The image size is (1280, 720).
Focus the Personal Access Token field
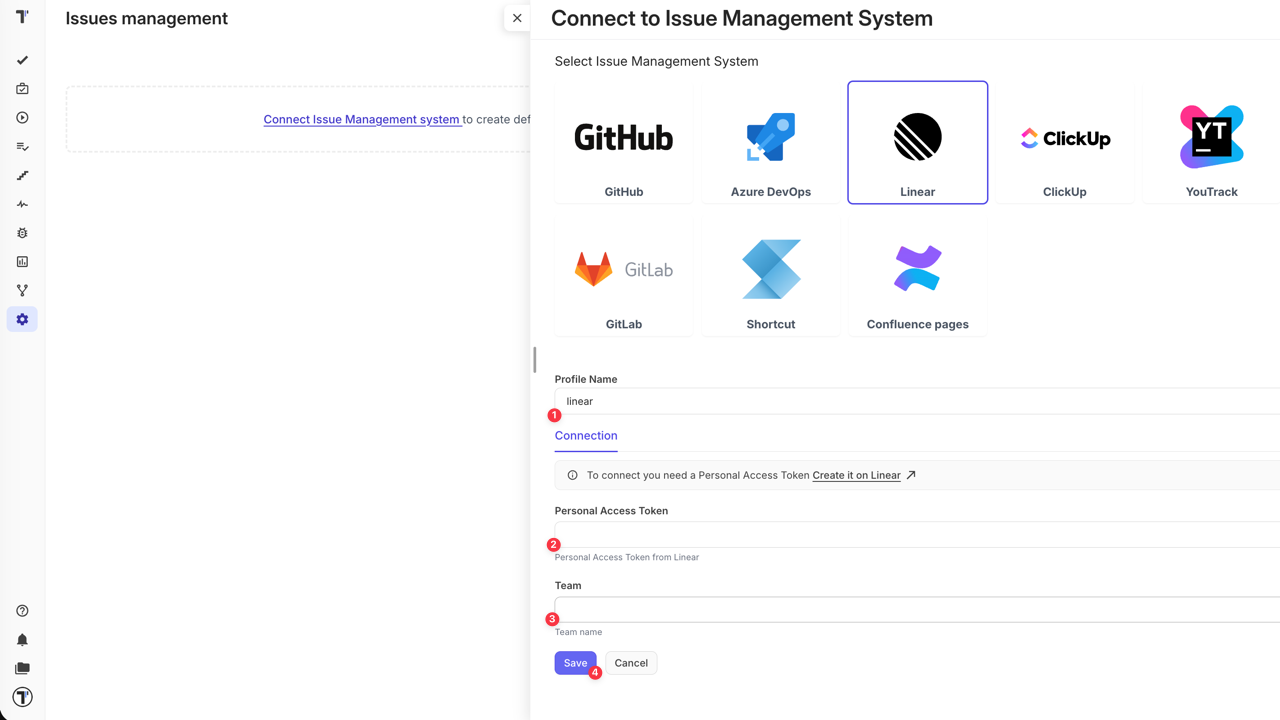917,534
